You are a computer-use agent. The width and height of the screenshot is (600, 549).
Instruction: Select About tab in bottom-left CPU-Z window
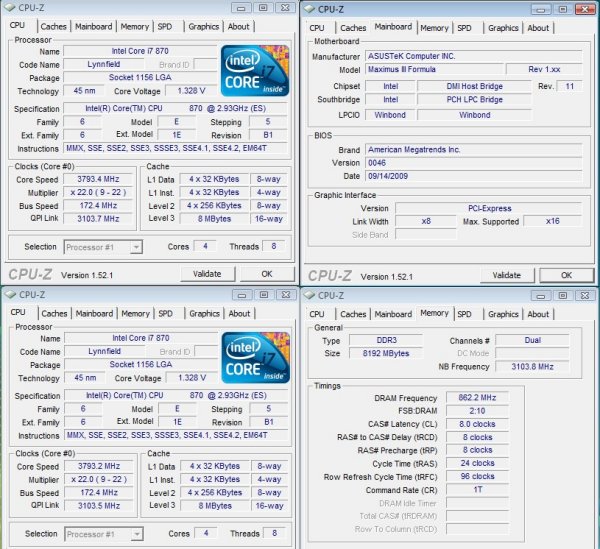pos(239,313)
